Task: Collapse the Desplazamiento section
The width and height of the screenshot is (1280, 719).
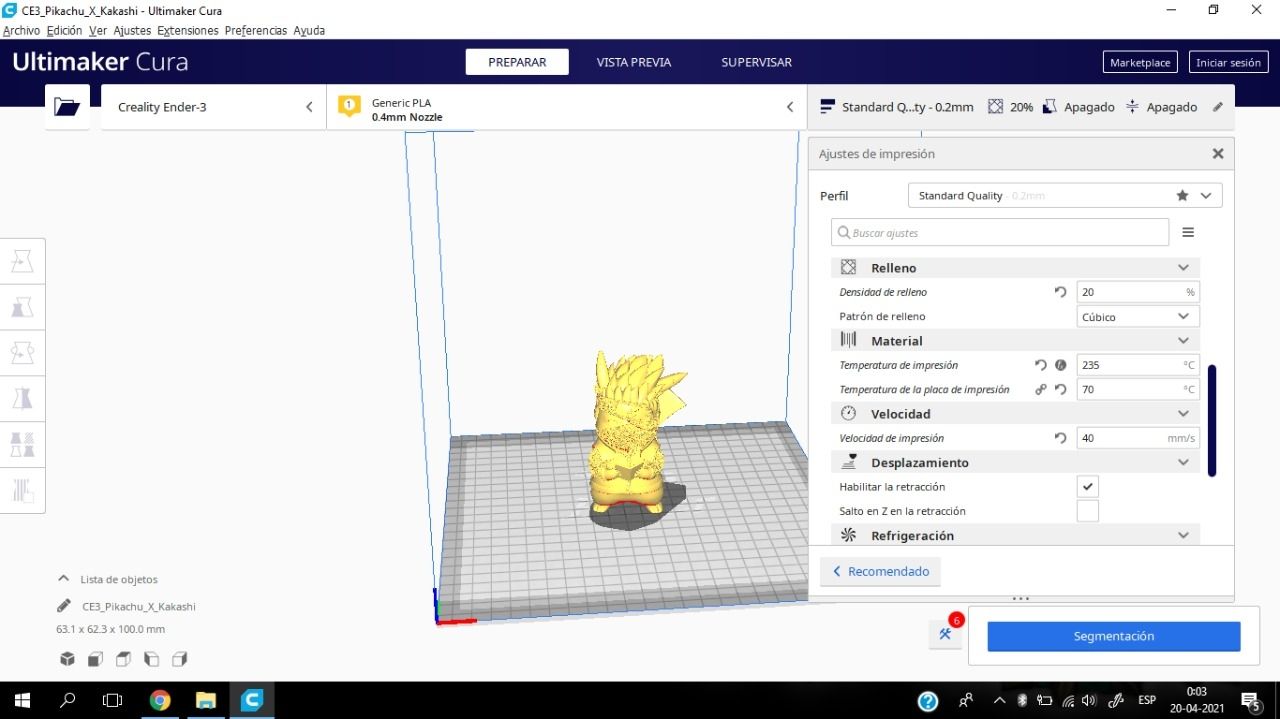Action: (x=1015, y=463)
